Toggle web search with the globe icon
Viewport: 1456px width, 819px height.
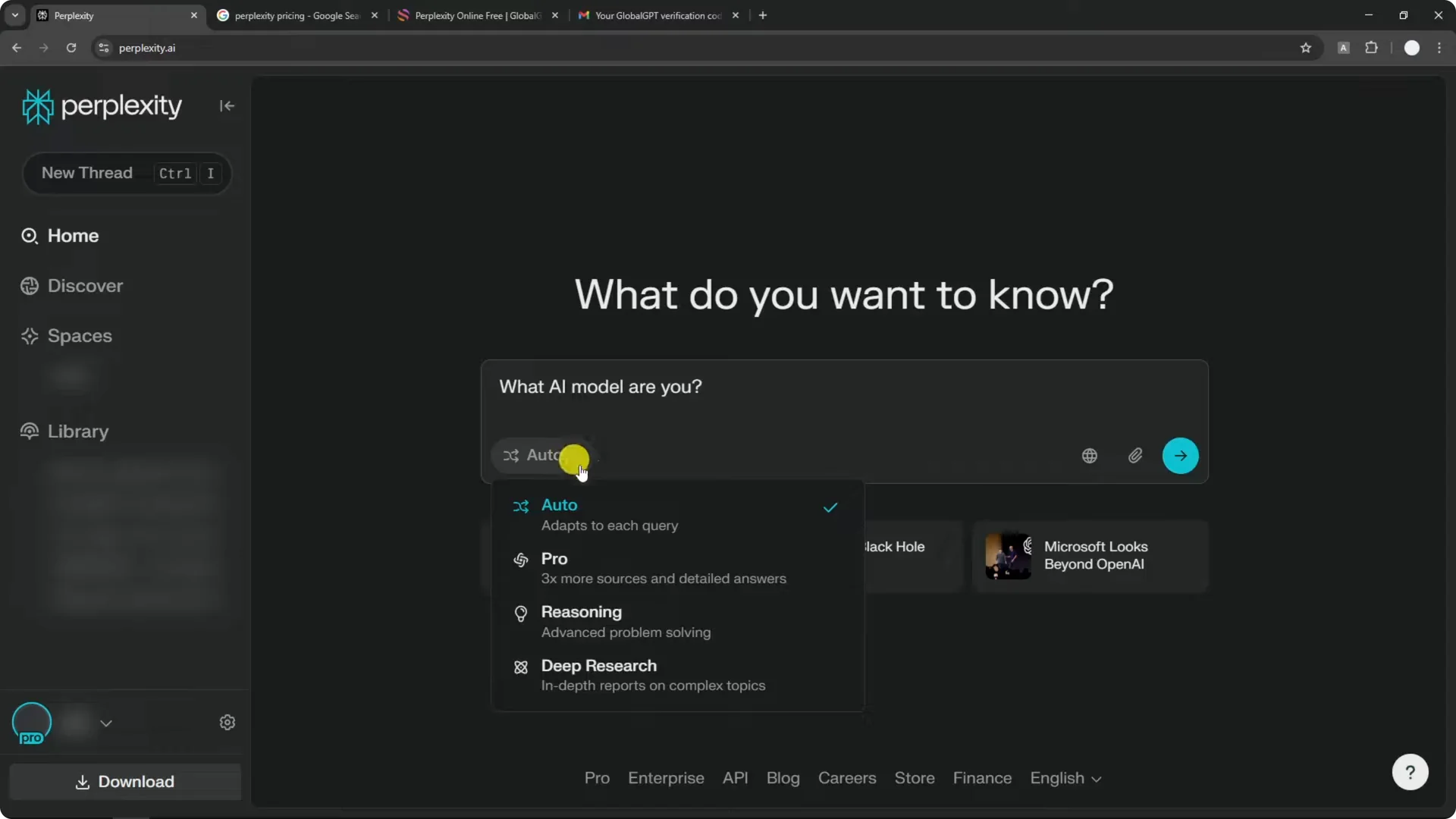point(1090,455)
